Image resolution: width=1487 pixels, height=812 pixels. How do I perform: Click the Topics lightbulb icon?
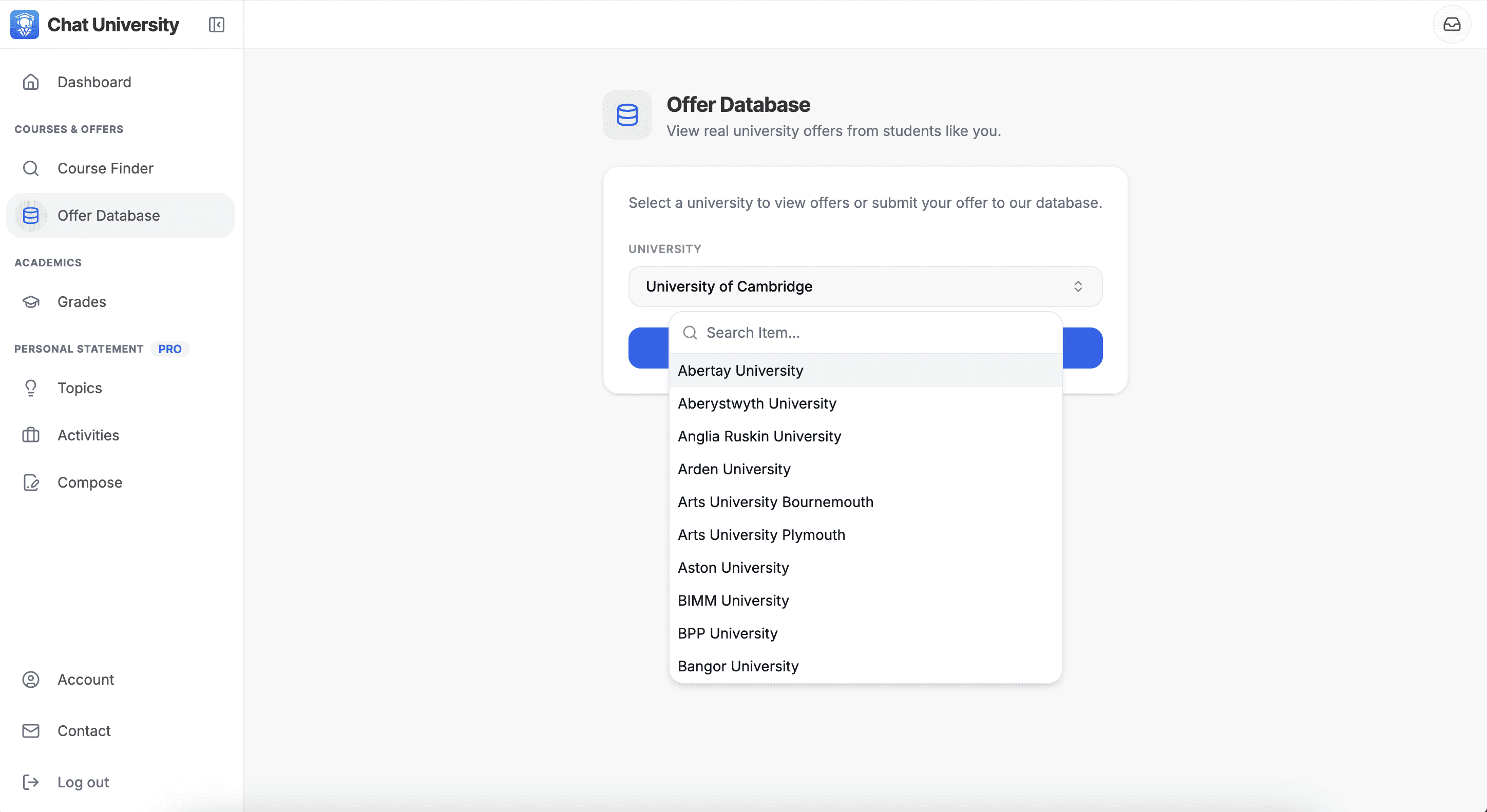point(31,388)
